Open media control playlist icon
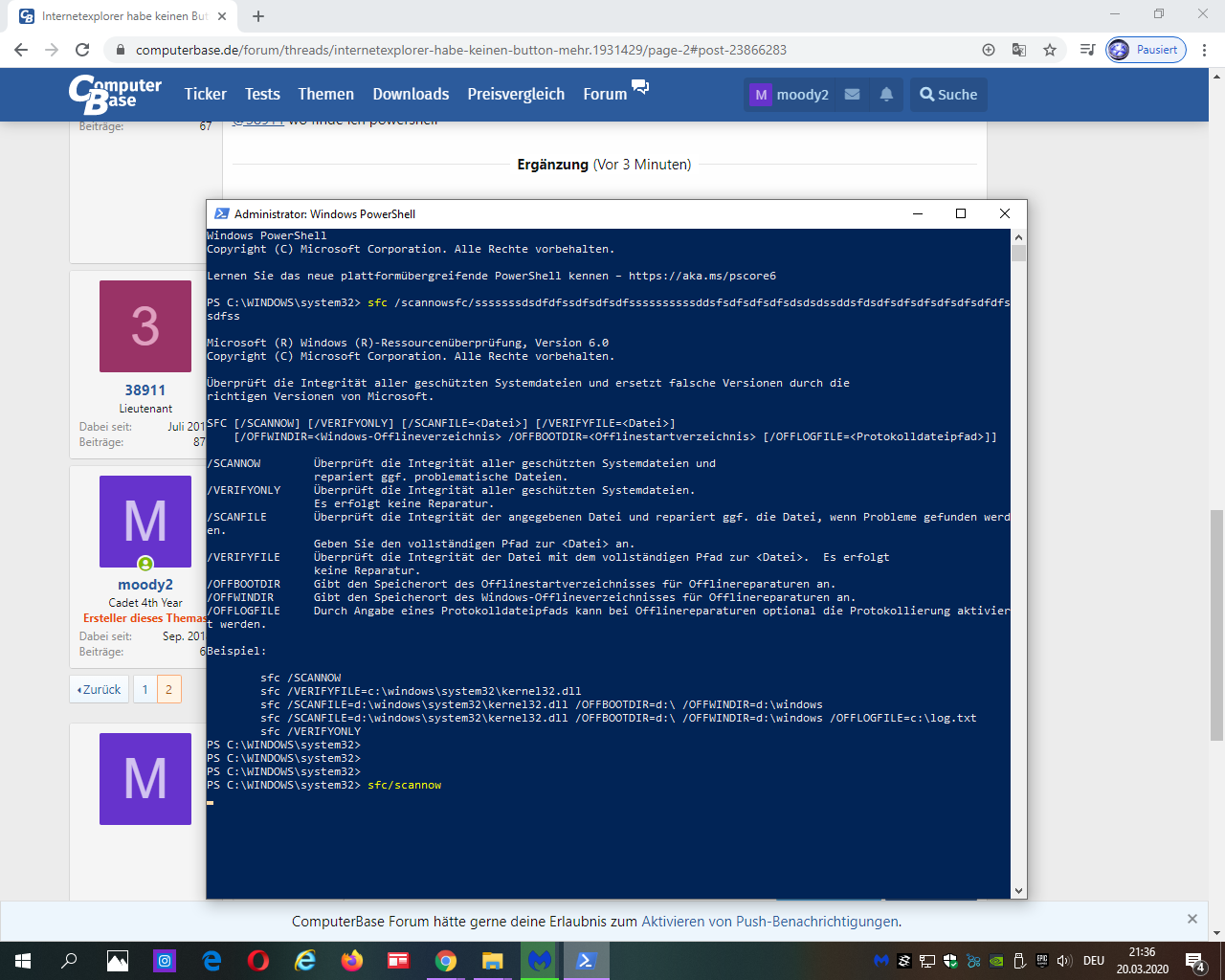Viewport: 1225px width, 980px height. tap(1087, 50)
